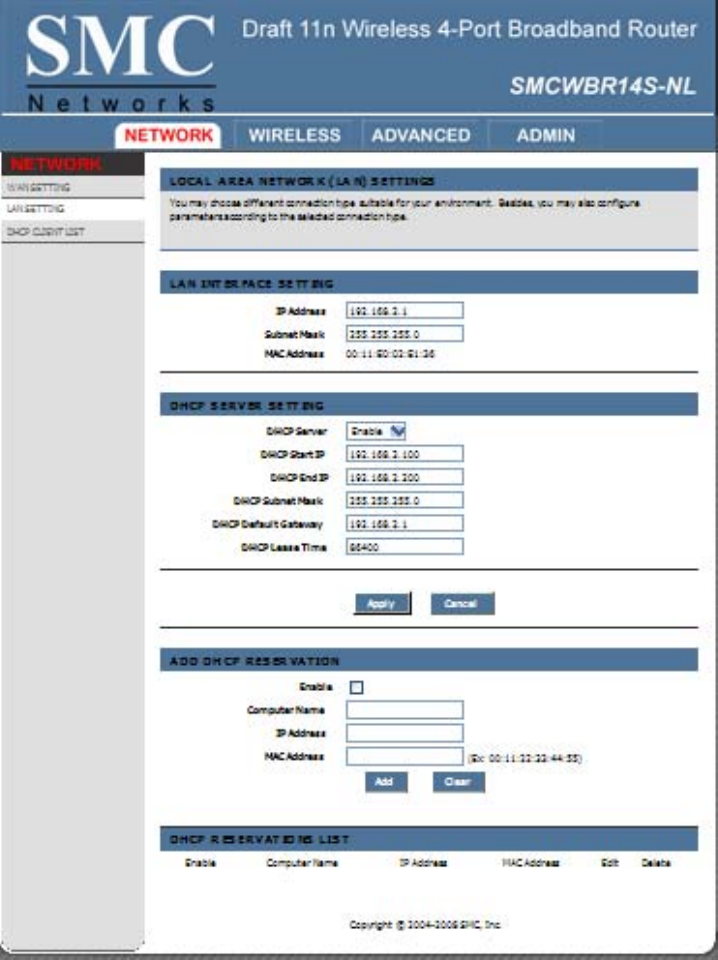Click the LAN MAC Address value text

390,354
